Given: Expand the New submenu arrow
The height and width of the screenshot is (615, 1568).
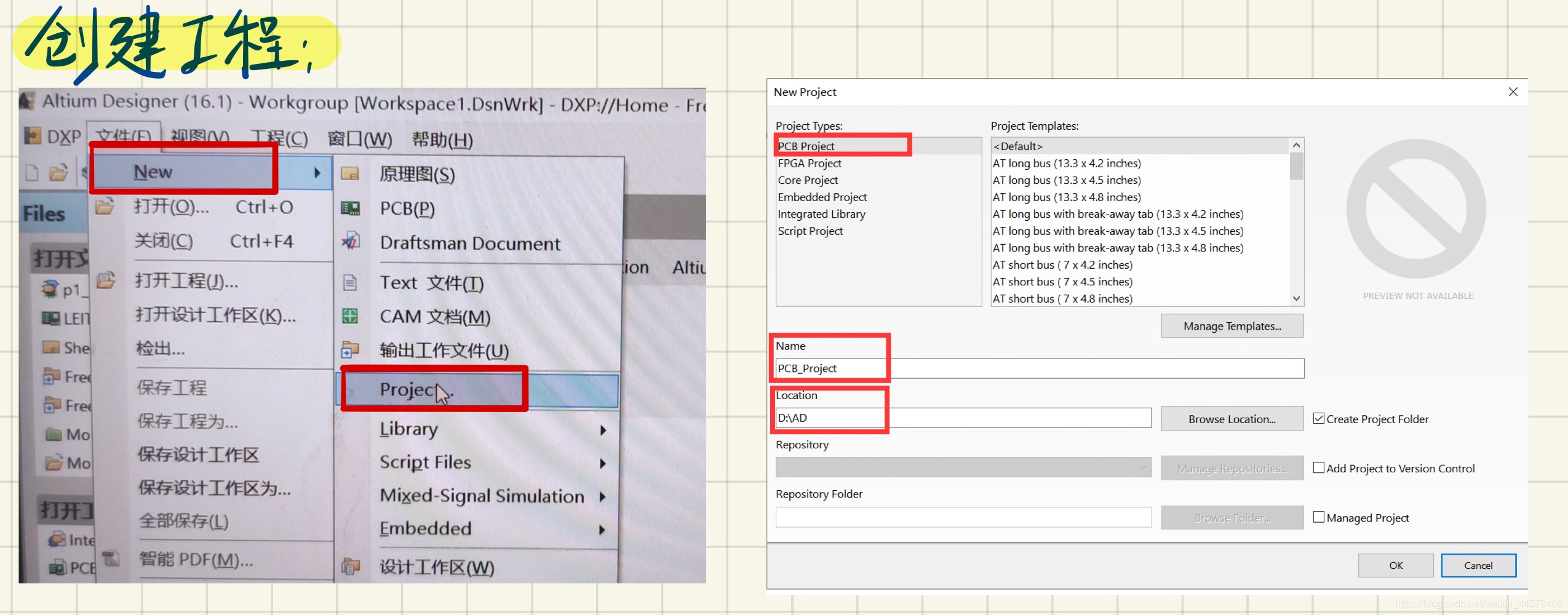Looking at the screenshot, I should (x=318, y=173).
